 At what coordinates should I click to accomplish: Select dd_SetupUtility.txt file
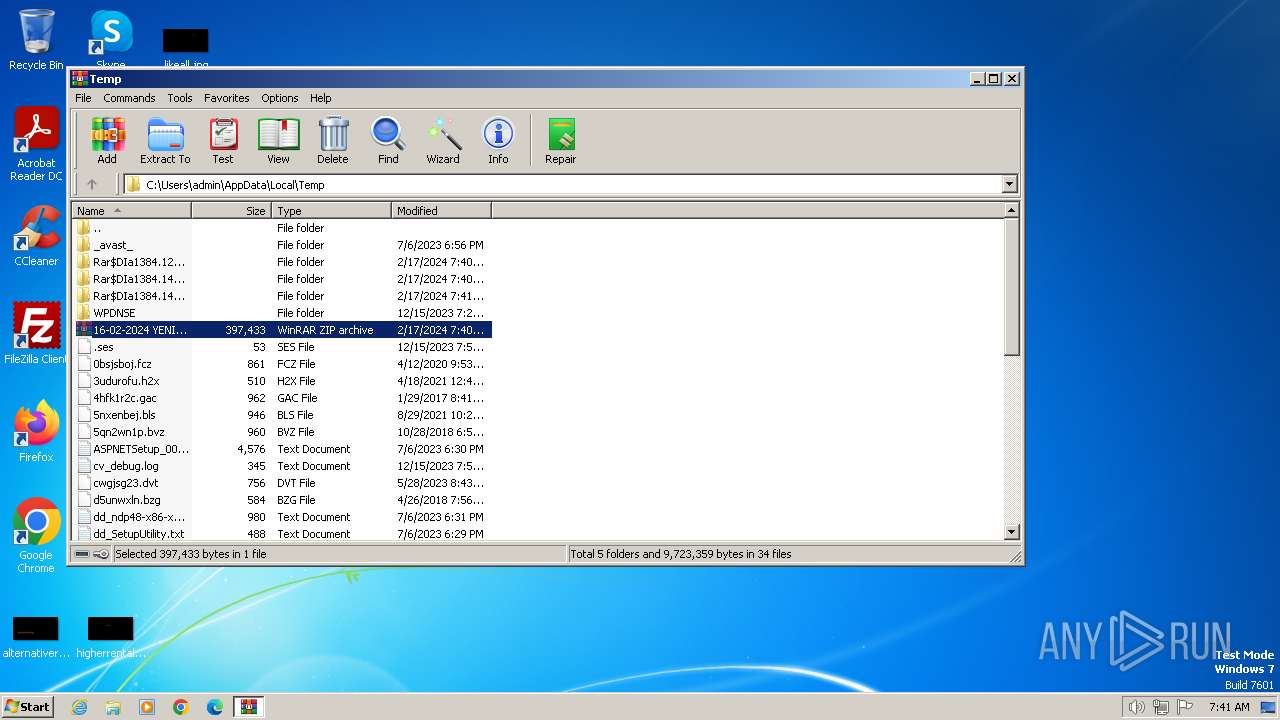point(282,534)
